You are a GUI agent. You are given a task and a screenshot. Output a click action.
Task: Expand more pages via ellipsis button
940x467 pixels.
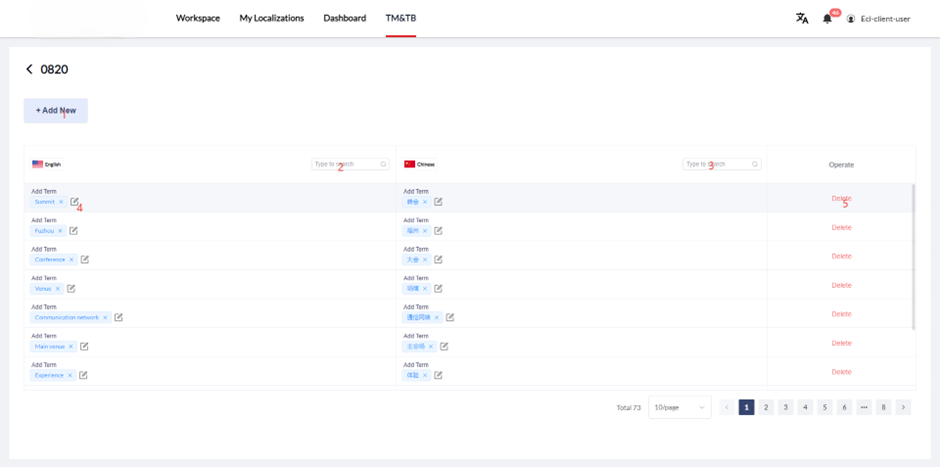pyautogui.click(x=864, y=408)
